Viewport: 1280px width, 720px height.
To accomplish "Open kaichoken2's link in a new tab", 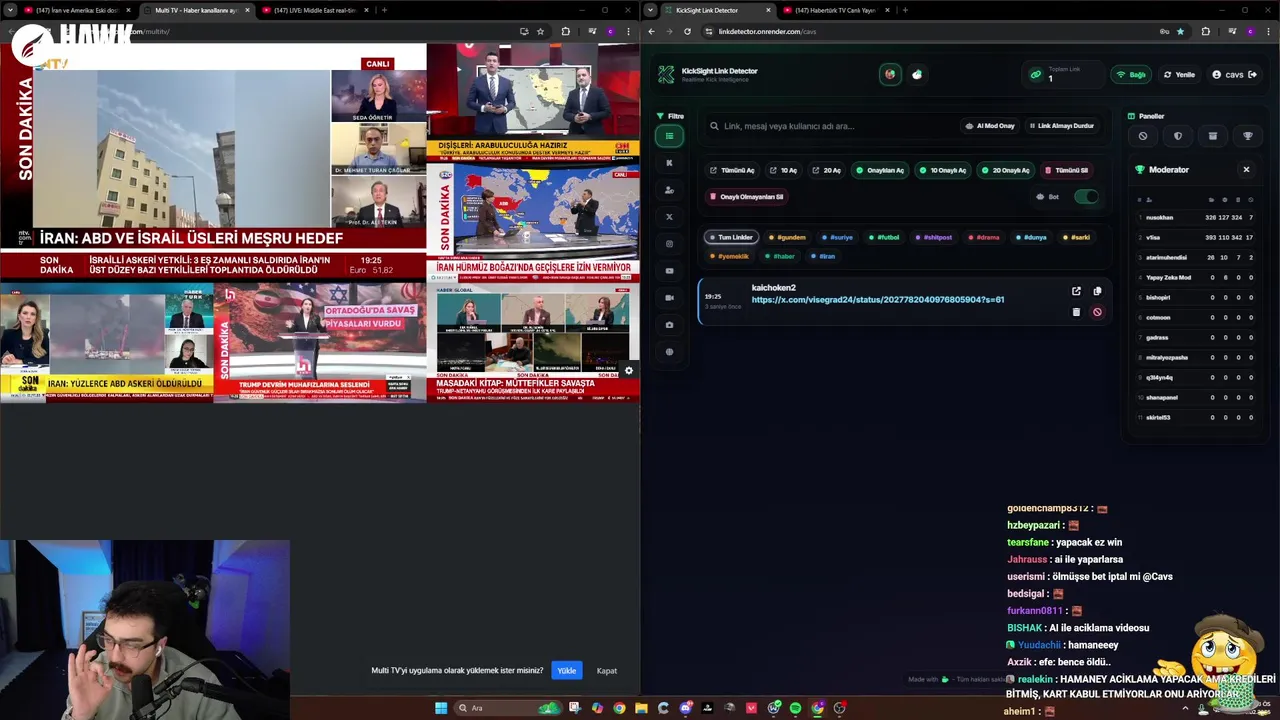I will [x=1076, y=291].
